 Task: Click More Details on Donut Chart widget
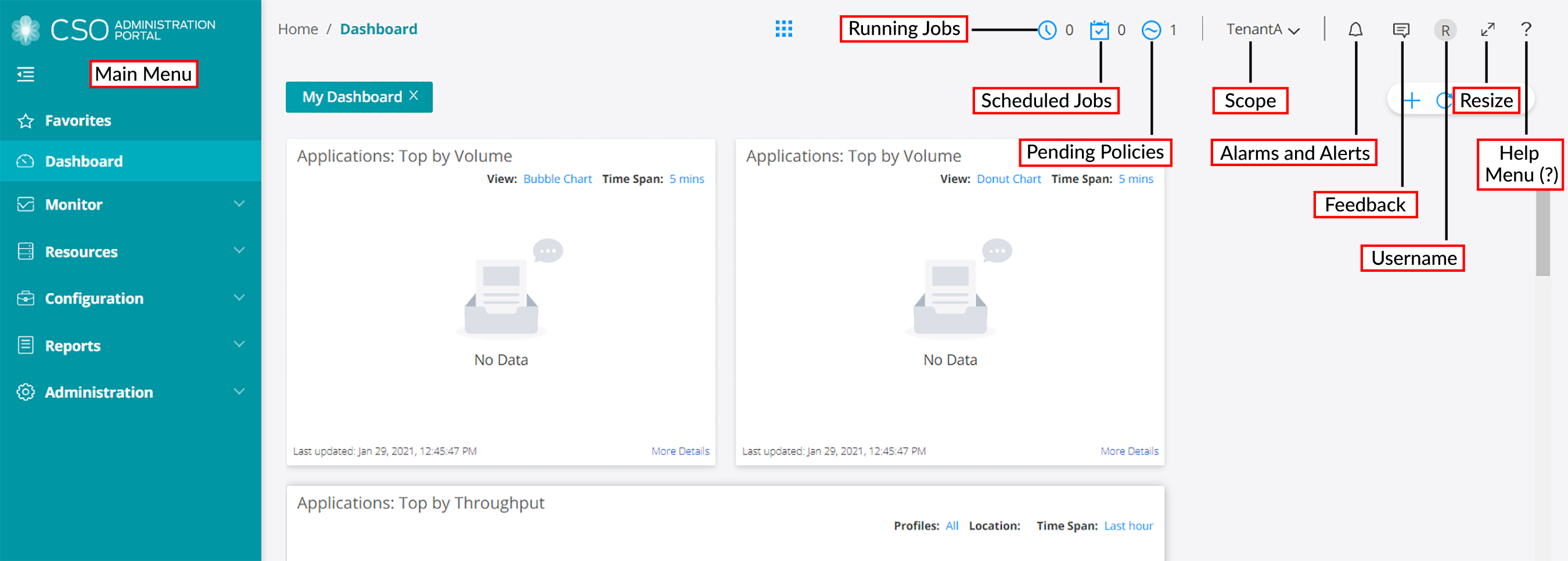1128,451
